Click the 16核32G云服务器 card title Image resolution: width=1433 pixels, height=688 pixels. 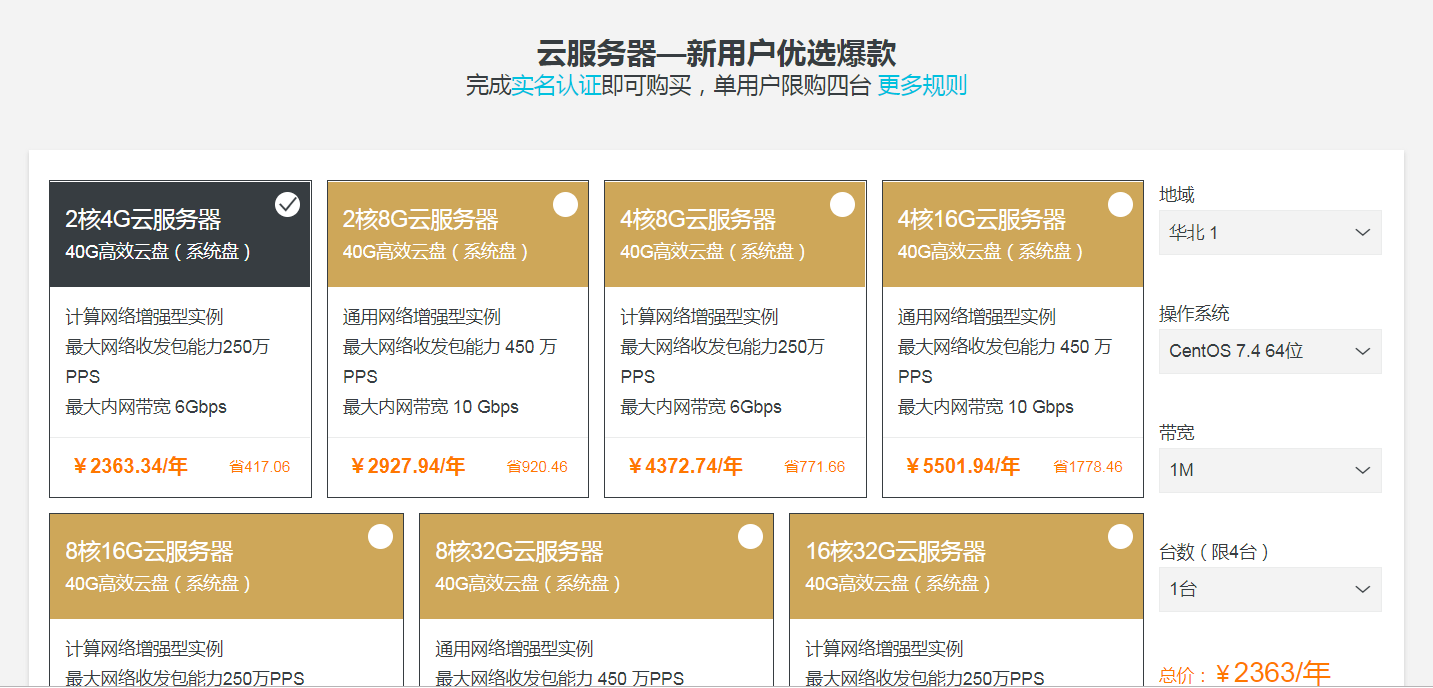point(896,552)
